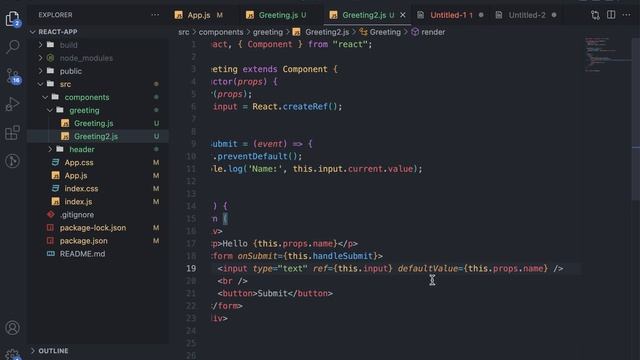
Task: Click the components breadcrumb
Action: 221,32
